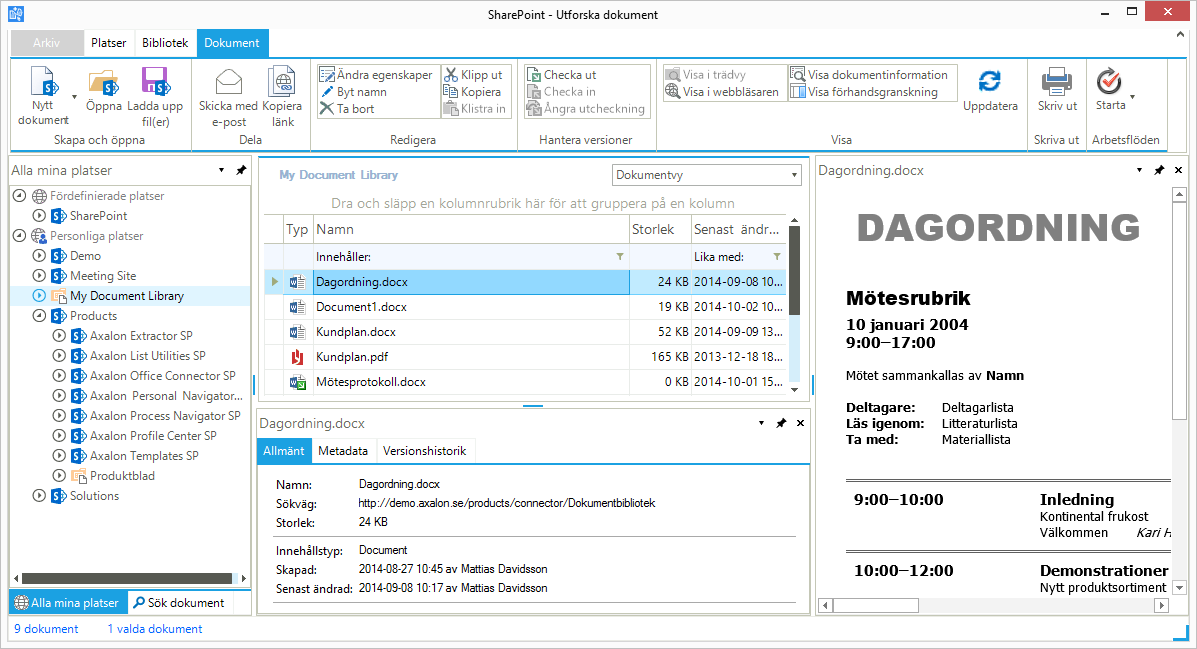This screenshot has height=649, width=1197.
Task: Open the Starta workflow dropdown arrow
Action: pos(1132,97)
